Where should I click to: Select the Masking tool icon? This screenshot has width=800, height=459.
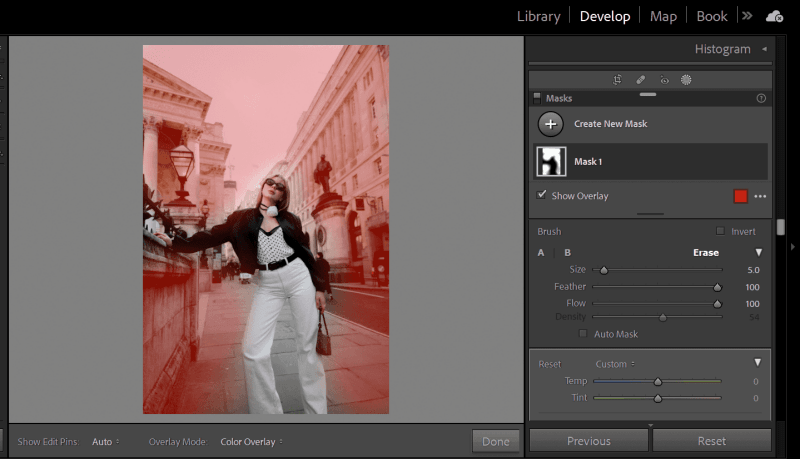coord(686,79)
